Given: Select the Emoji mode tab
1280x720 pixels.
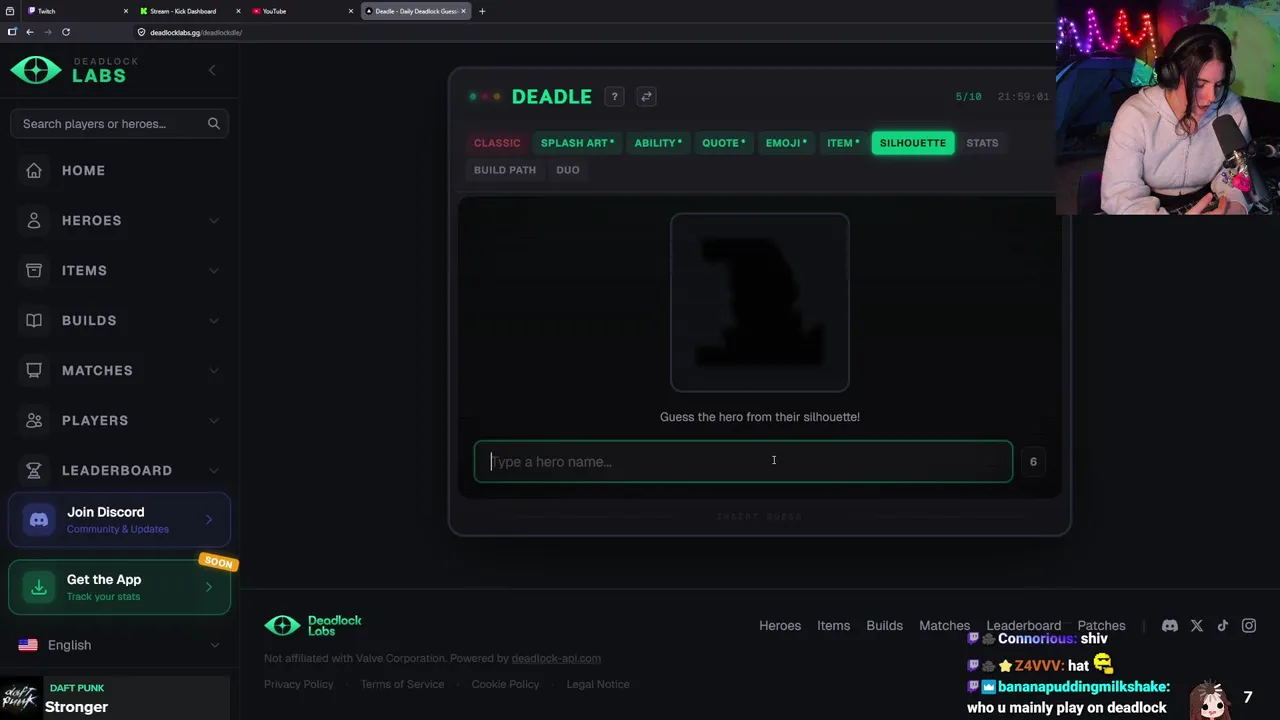Looking at the screenshot, I should coord(786,143).
